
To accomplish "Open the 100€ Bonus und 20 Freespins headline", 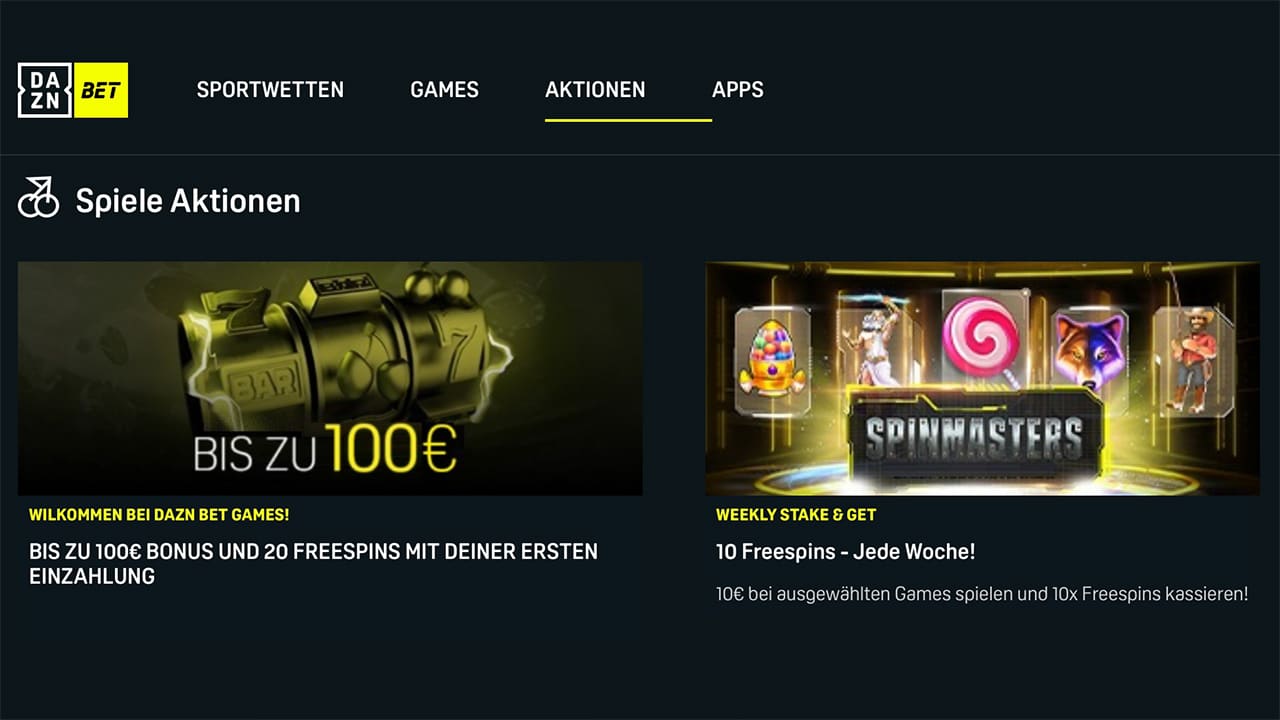I will (313, 563).
